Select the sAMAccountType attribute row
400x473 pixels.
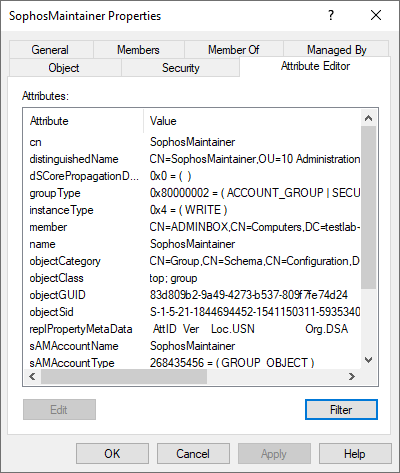pyautogui.click(x=192, y=362)
